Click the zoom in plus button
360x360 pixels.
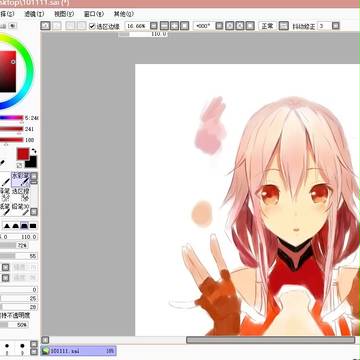click(174, 26)
